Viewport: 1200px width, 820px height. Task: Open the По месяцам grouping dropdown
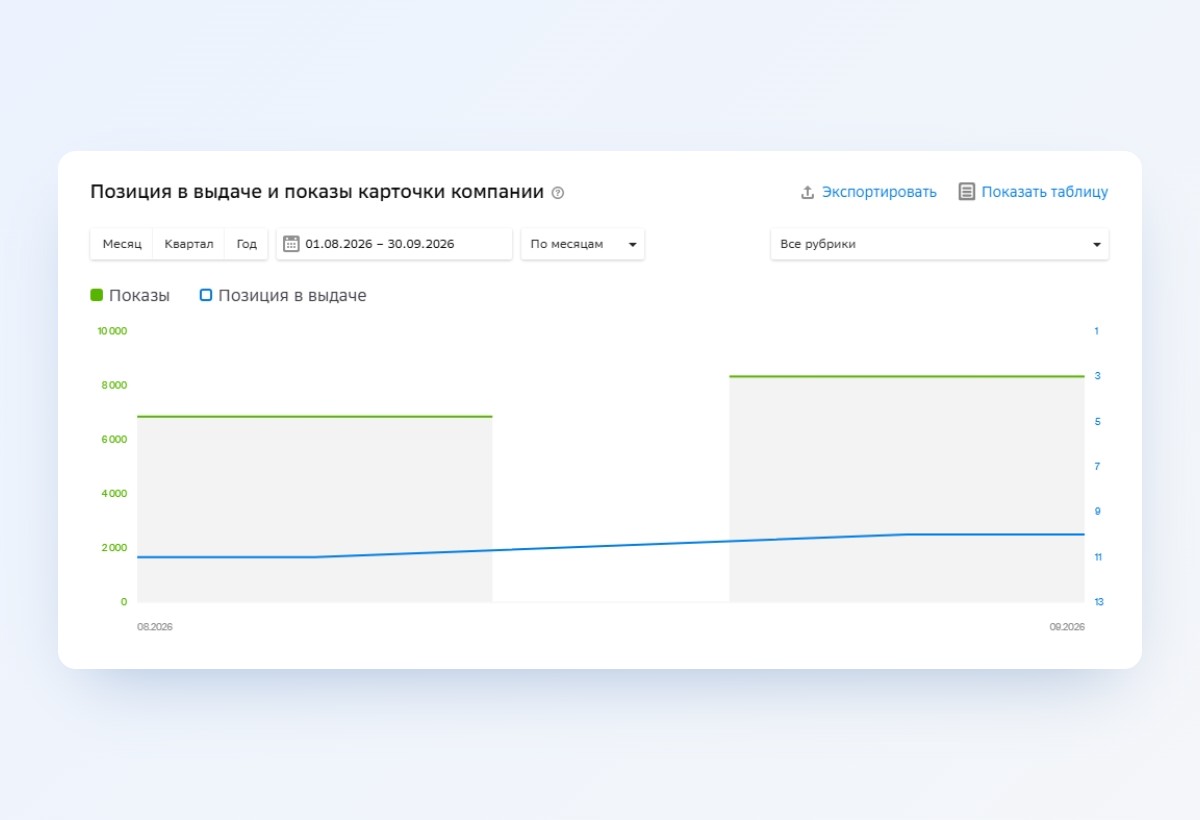click(x=583, y=244)
